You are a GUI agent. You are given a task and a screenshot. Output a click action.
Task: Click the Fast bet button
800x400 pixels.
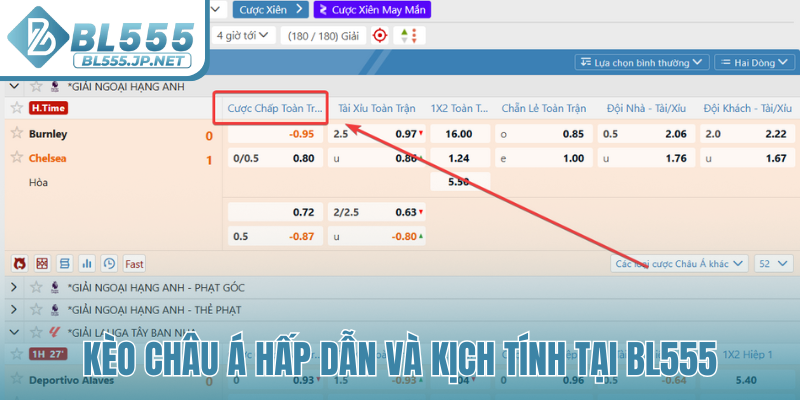click(x=134, y=263)
